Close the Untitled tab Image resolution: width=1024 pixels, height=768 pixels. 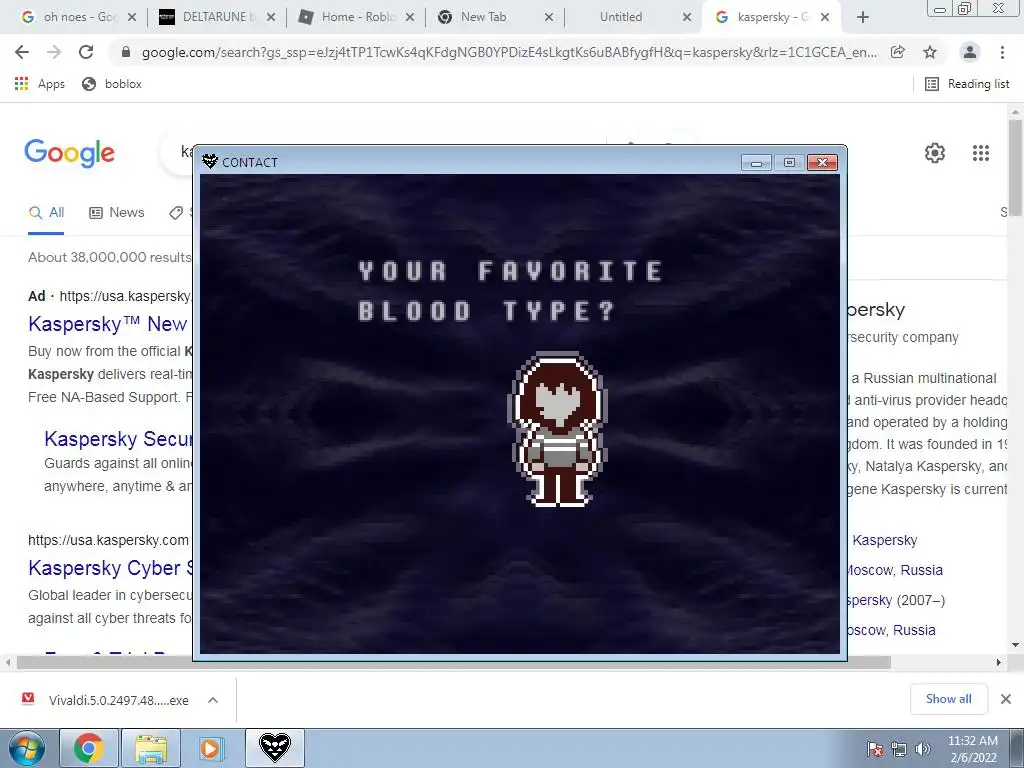click(687, 18)
